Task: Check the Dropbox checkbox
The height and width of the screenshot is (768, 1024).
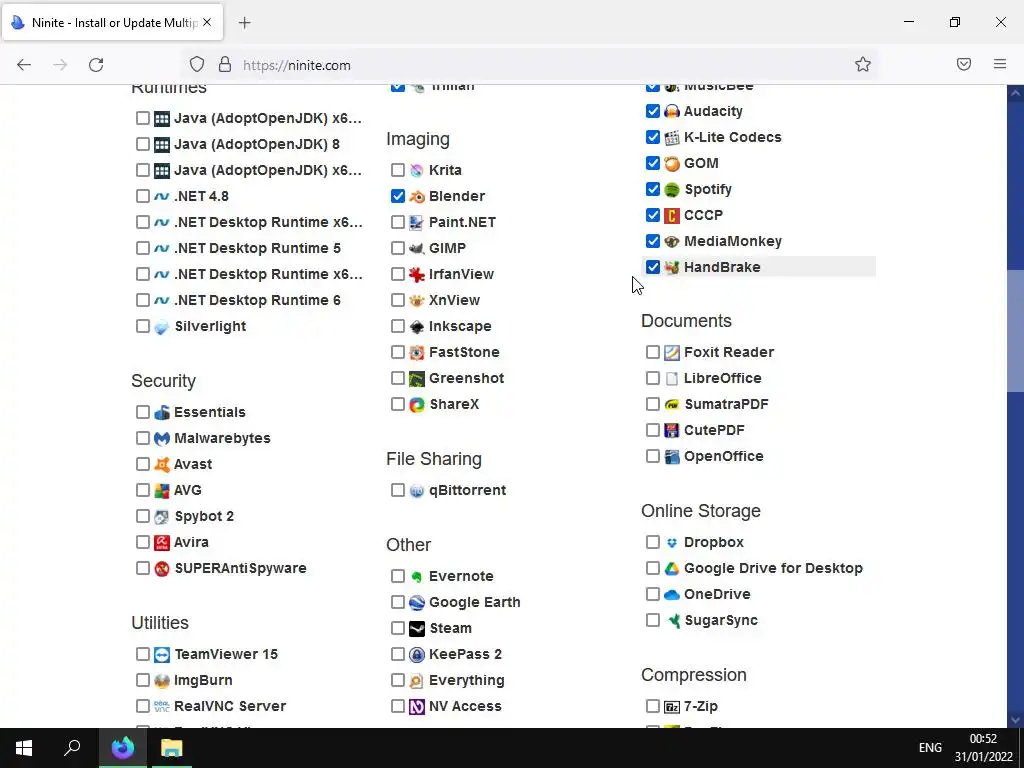Action: (652, 542)
